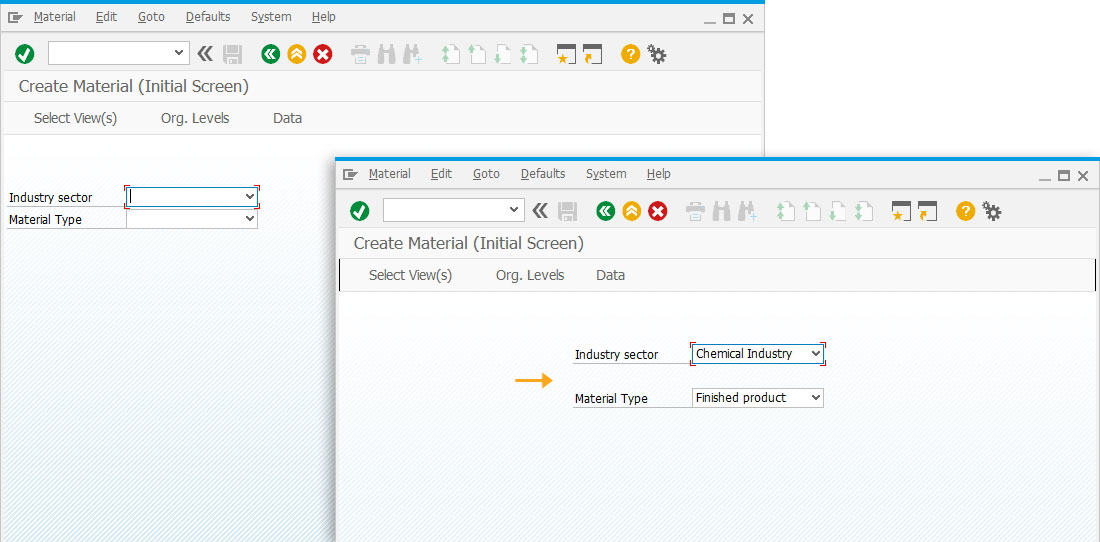Click green checkmark Enter icon in front window
Image resolution: width=1100 pixels, height=542 pixels.
click(359, 211)
